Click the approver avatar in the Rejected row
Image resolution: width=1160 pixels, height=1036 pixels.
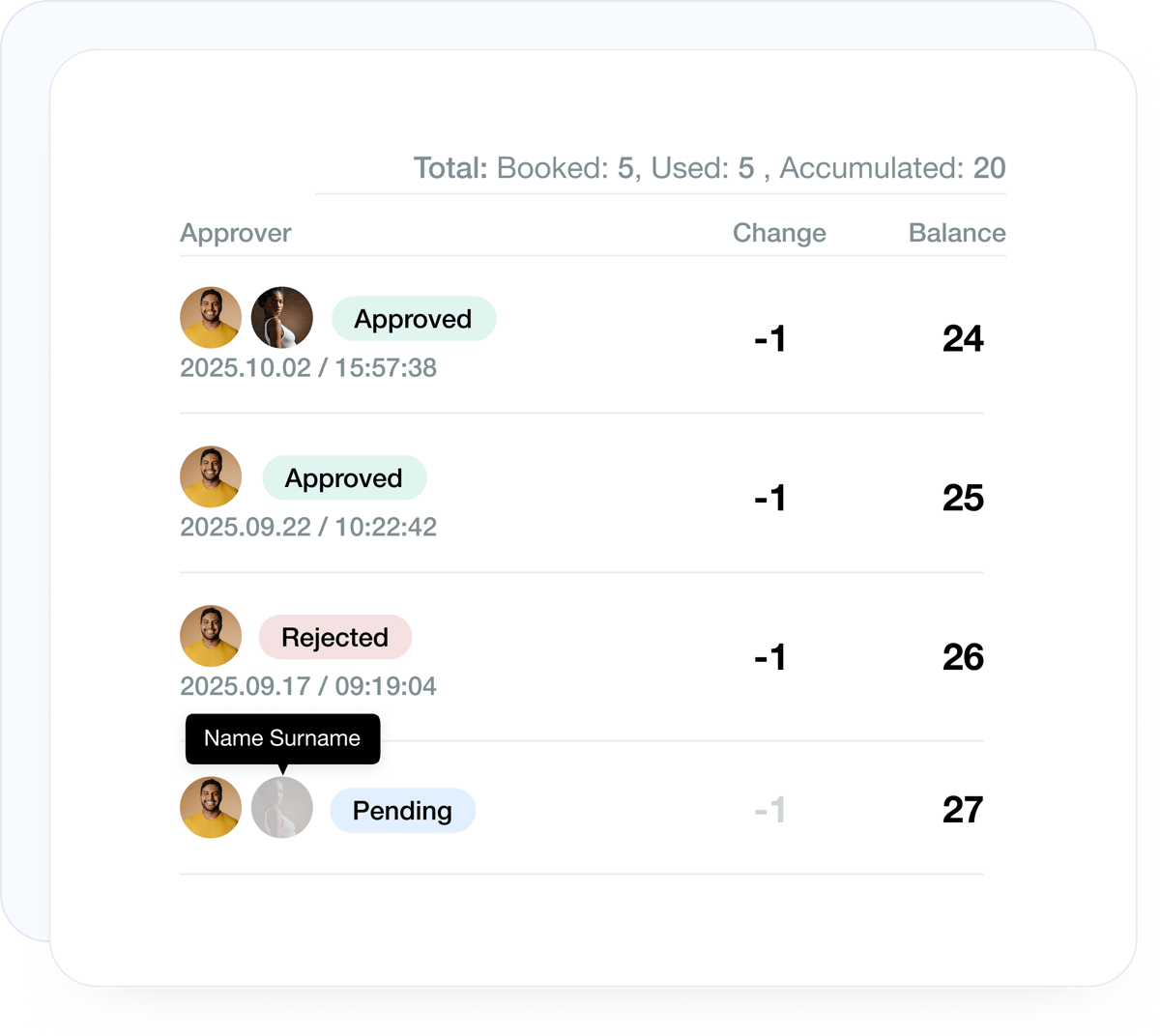tap(210, 636)
